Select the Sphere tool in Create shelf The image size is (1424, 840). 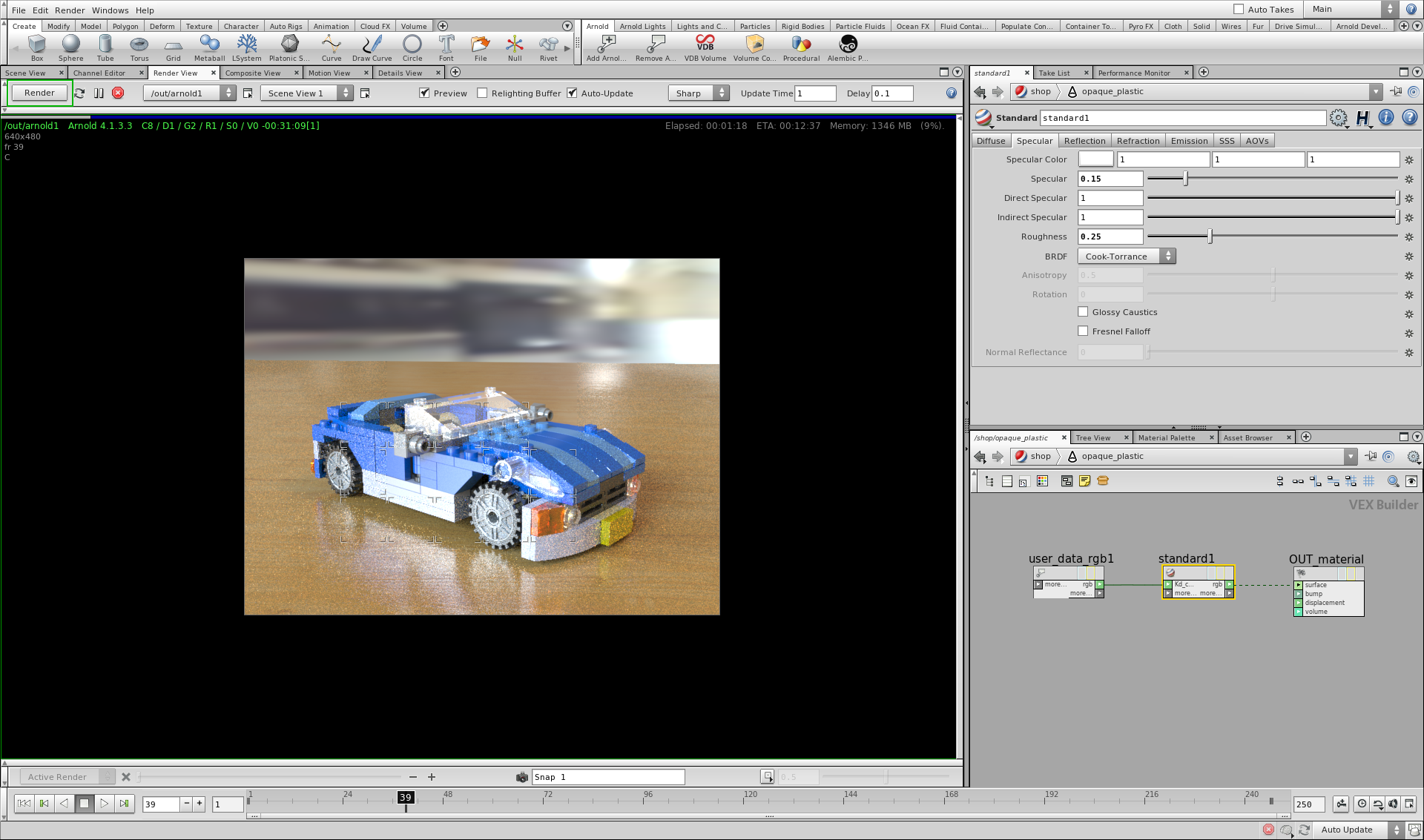click(70, 47)
